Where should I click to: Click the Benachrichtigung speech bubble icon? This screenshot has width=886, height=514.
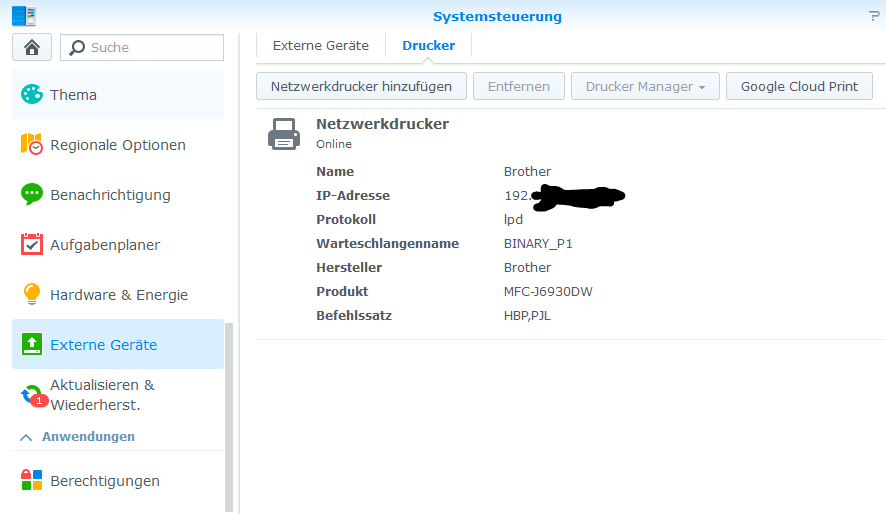tap(32, 195)
